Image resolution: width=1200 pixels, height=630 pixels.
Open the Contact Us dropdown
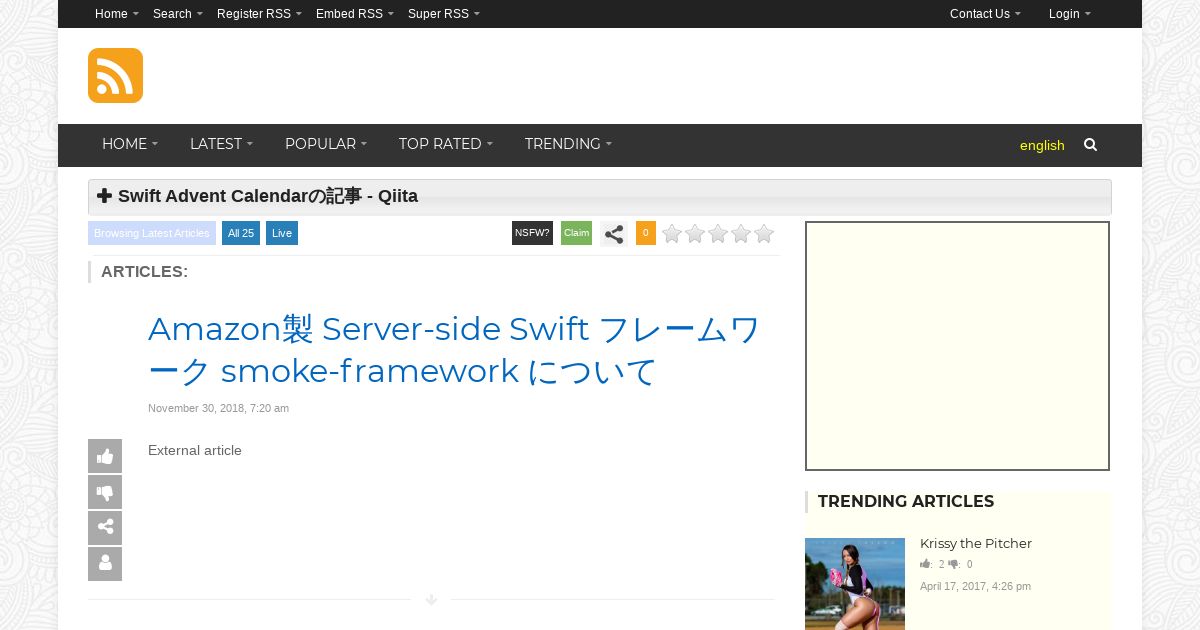pyautogui.click(x=985, y=14)
